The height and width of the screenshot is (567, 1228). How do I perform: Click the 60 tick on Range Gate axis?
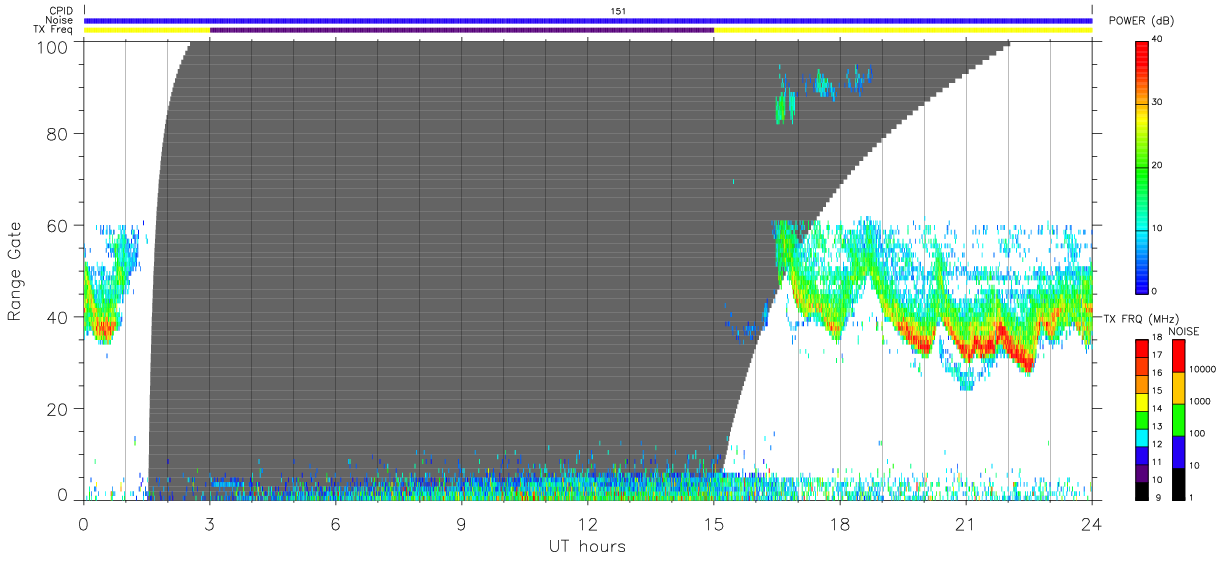58,225
